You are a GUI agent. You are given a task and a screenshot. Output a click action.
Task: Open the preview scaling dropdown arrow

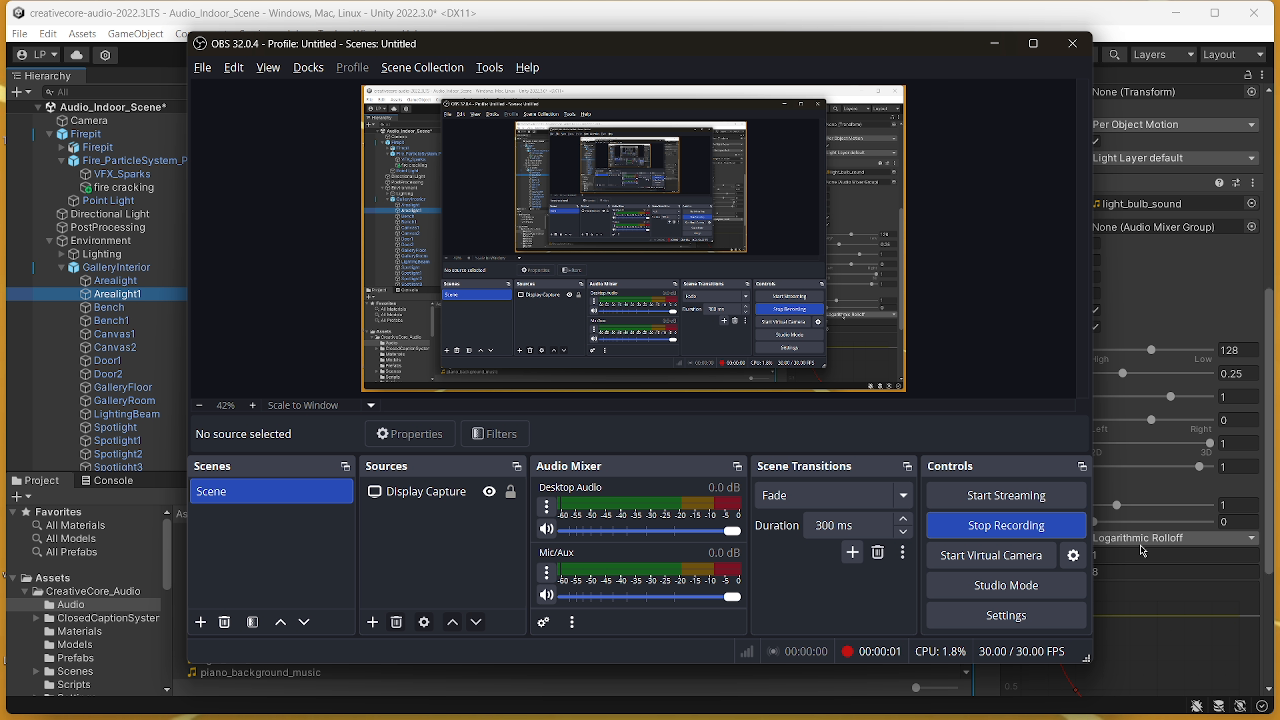[371, 406]
